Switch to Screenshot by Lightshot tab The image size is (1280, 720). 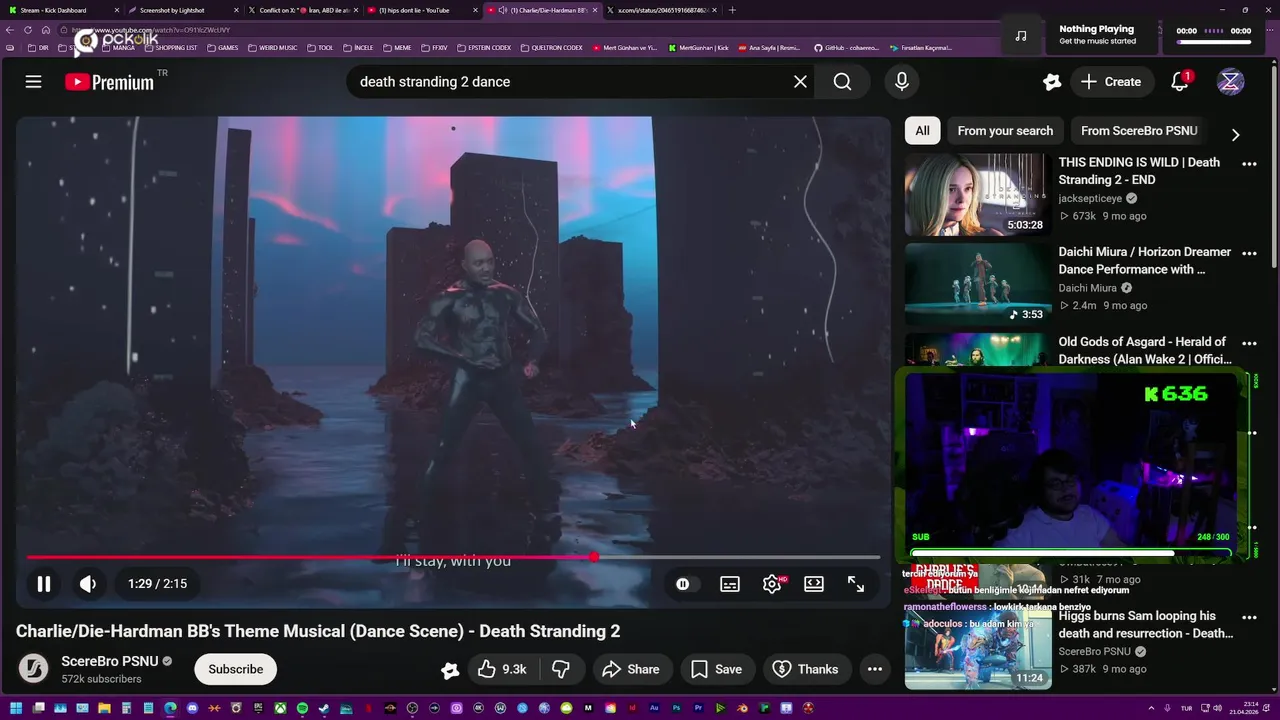180,10
